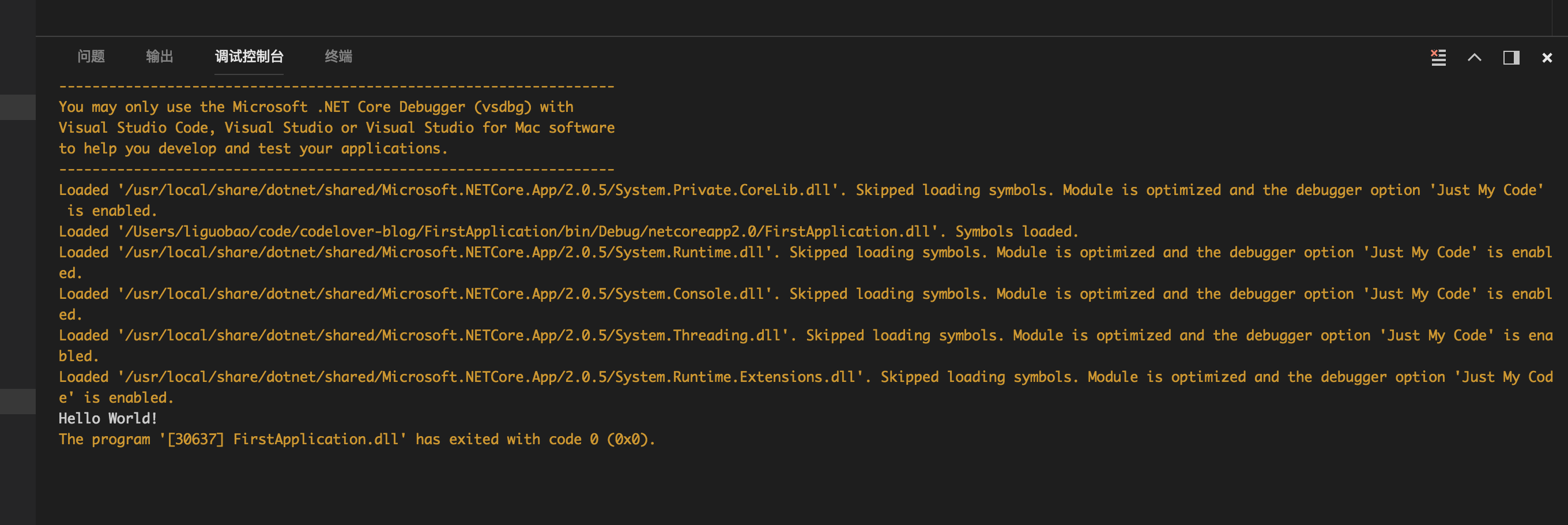Screen dimensions: 1568x525
Task: Switch to the 输出 (Output) tab
Action: pyautogui.click(x=160, y=57)
